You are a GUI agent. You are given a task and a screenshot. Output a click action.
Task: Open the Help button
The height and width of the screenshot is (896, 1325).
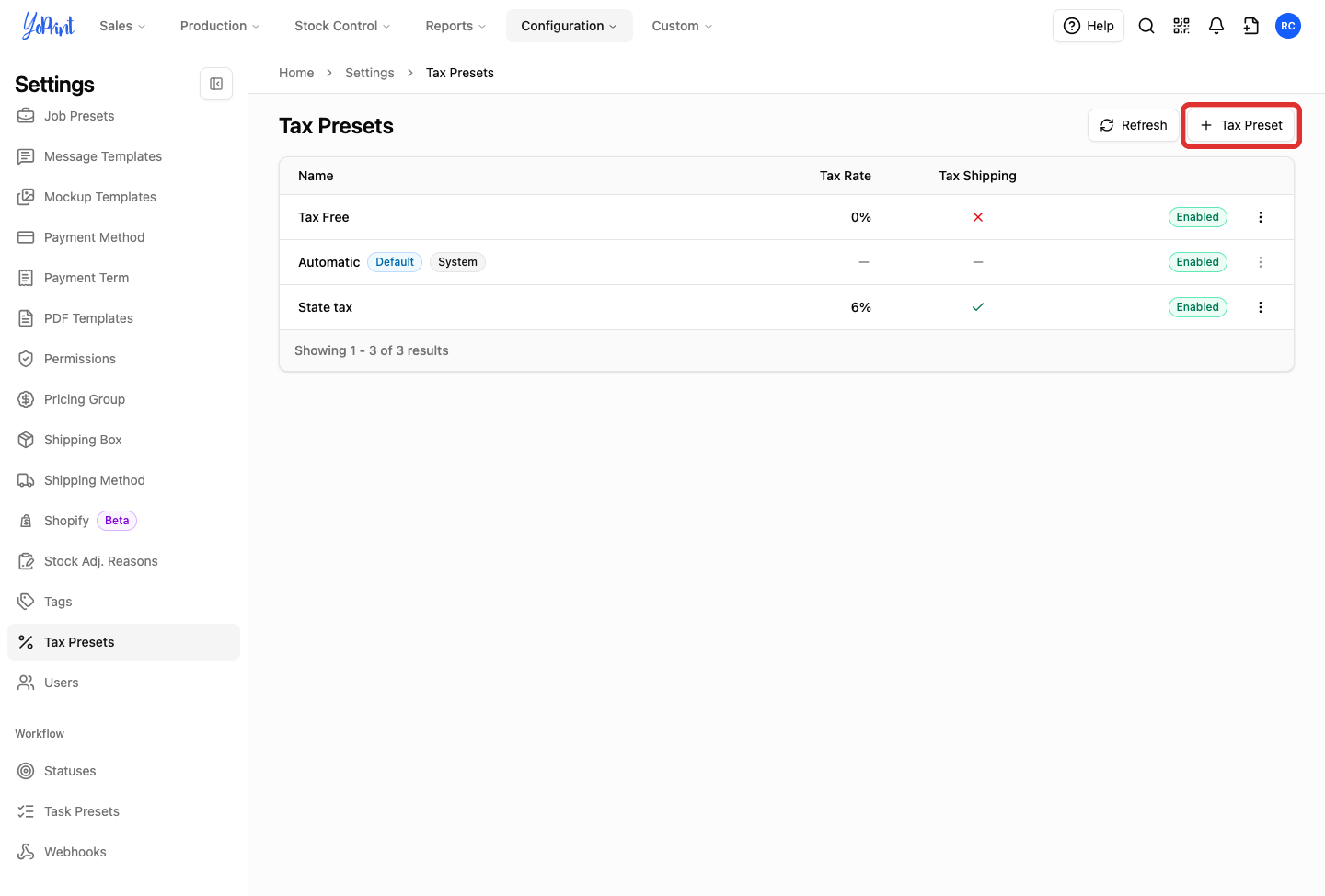(x=1089, y=26)
